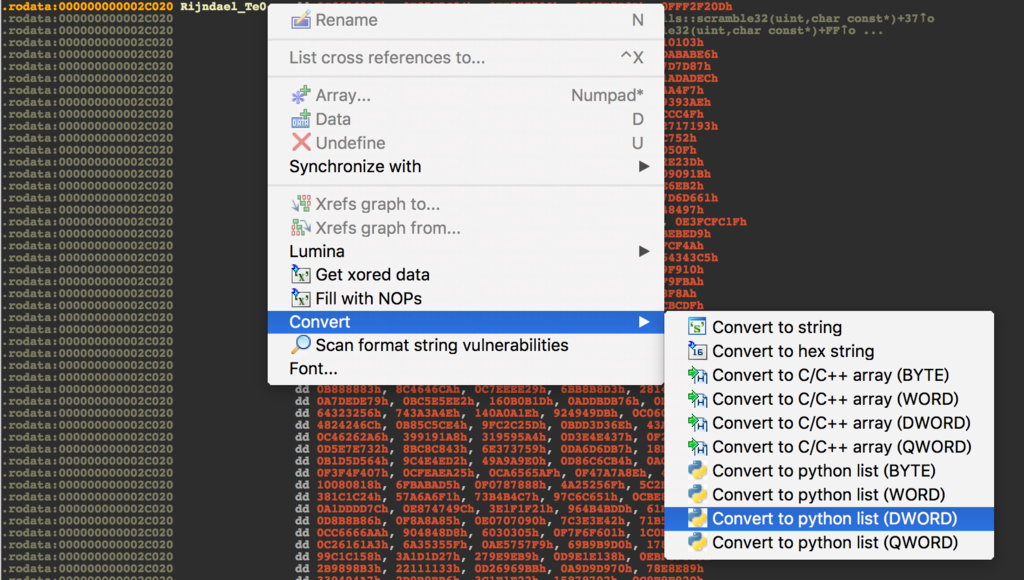Click the C/C++ array (QWORD) icon

coord(697,447)
